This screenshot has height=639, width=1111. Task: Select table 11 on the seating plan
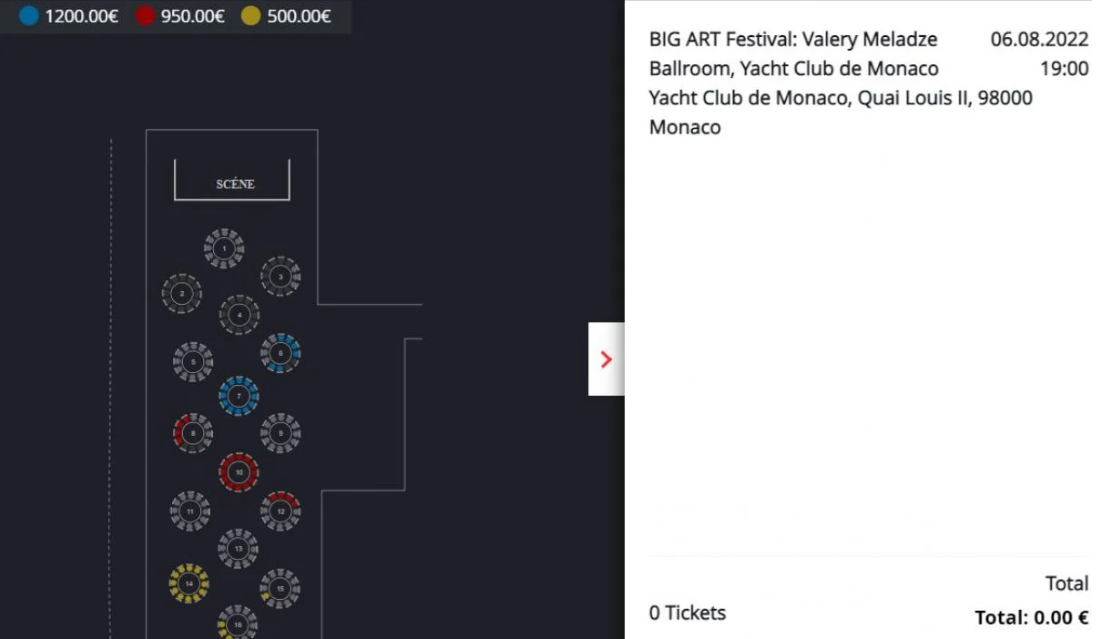(x=190, y=511)
